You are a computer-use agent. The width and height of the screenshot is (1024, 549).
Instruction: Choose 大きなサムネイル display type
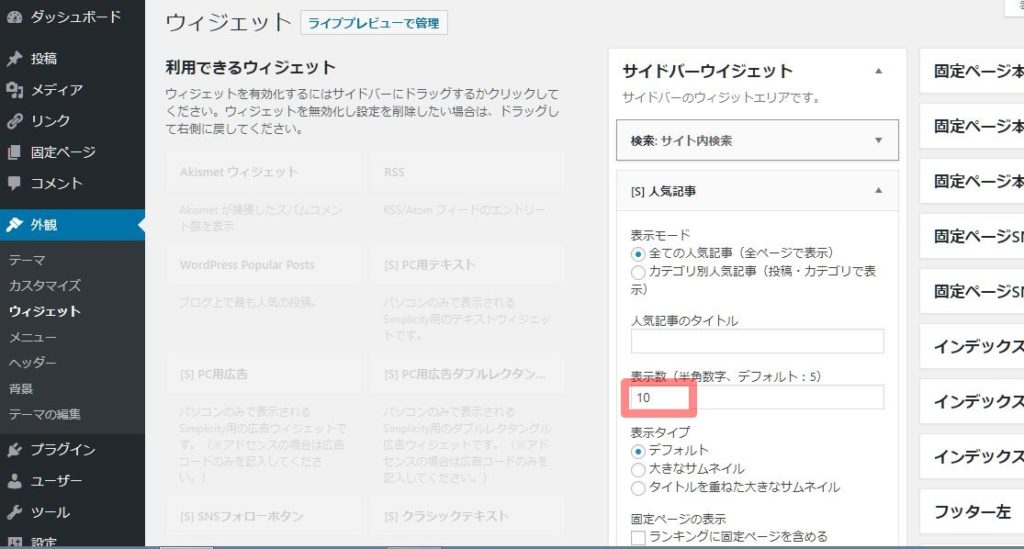pyautogui.click(x=638, y=469)
